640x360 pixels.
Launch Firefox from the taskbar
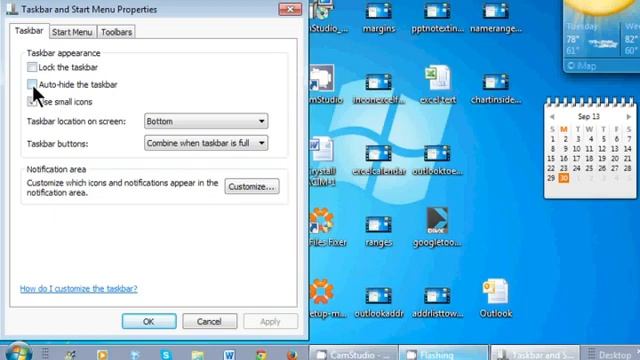pos(292,354)
